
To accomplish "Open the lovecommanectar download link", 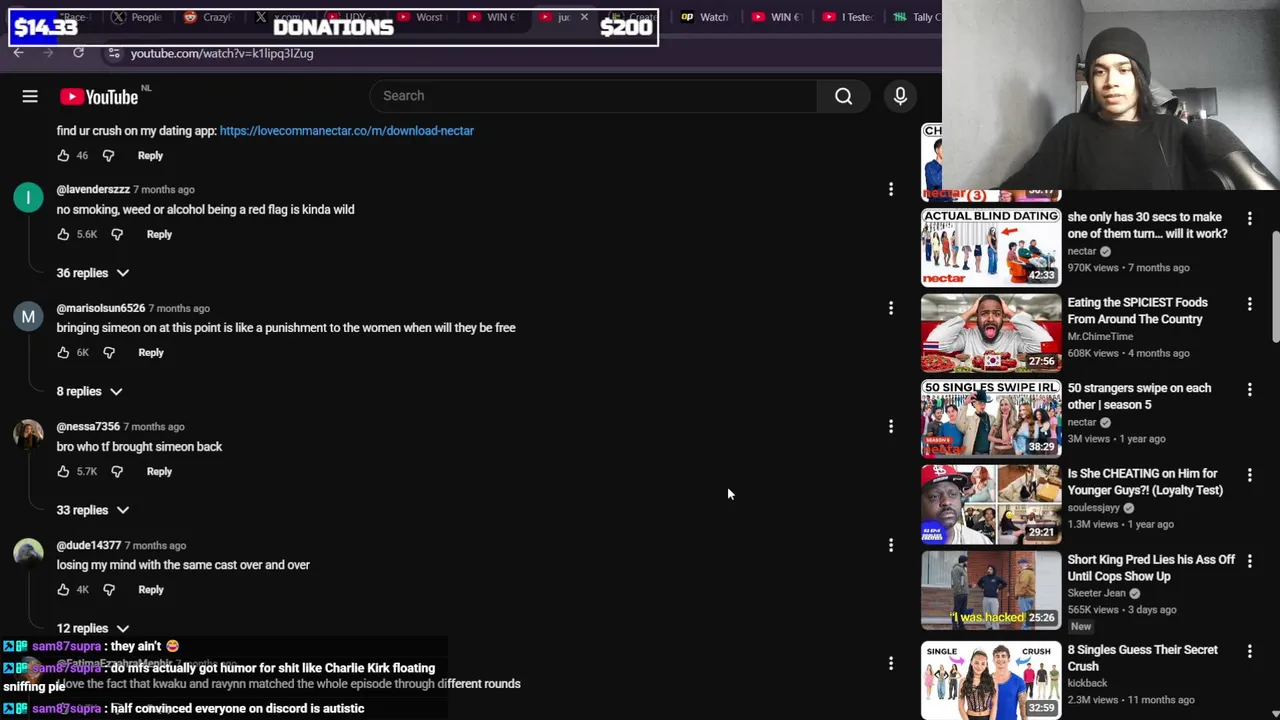I will point(346,131).
